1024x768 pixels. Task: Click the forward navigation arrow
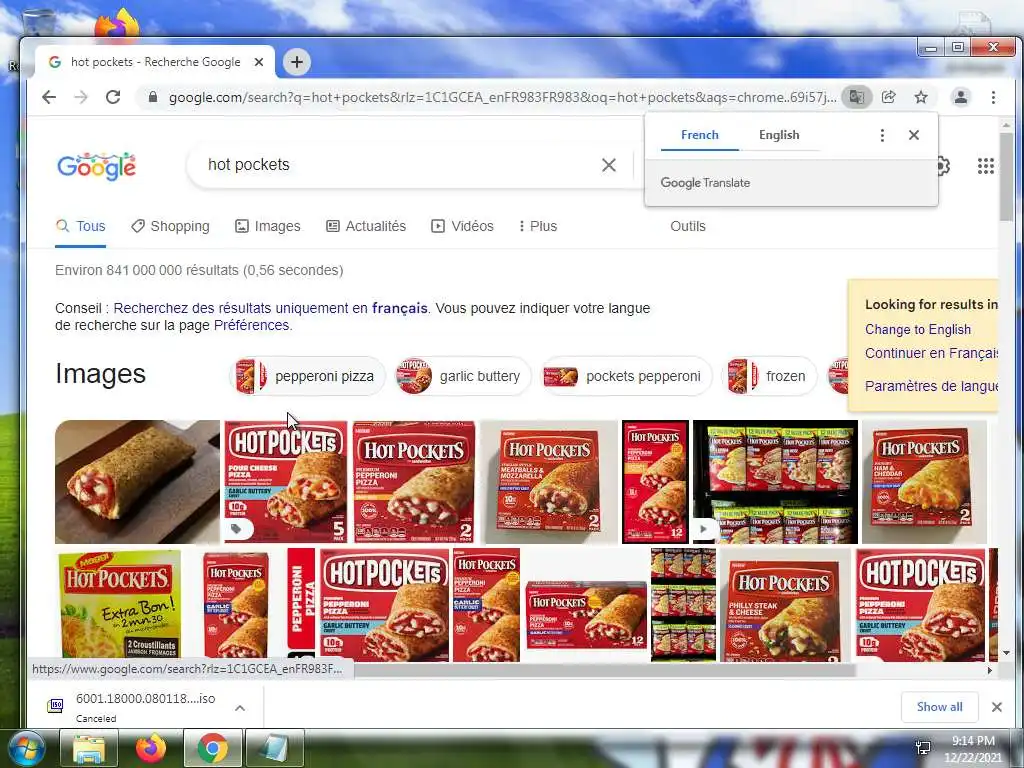(x=80, y=97)
